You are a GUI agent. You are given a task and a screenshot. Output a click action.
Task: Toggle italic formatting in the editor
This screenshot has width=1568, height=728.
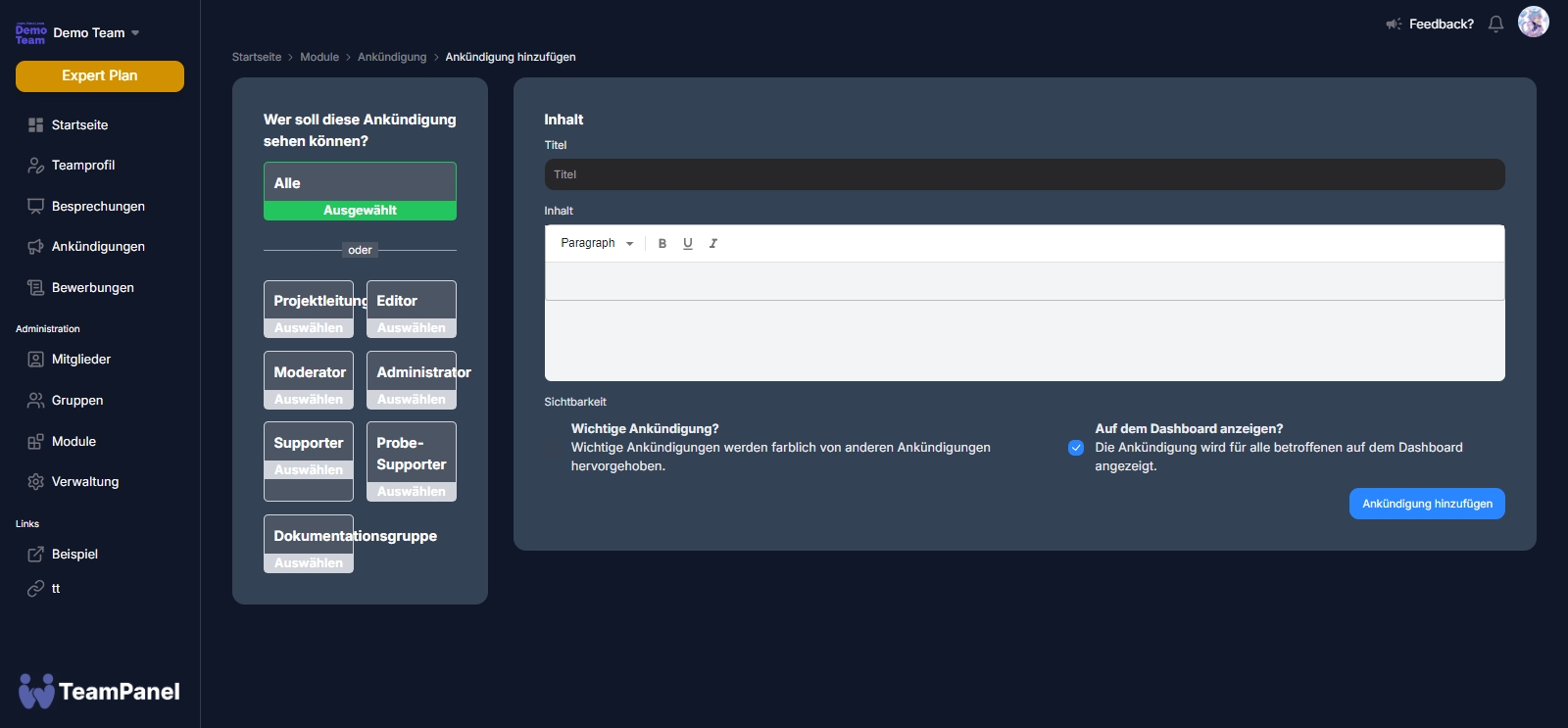(x=713, y=244)
